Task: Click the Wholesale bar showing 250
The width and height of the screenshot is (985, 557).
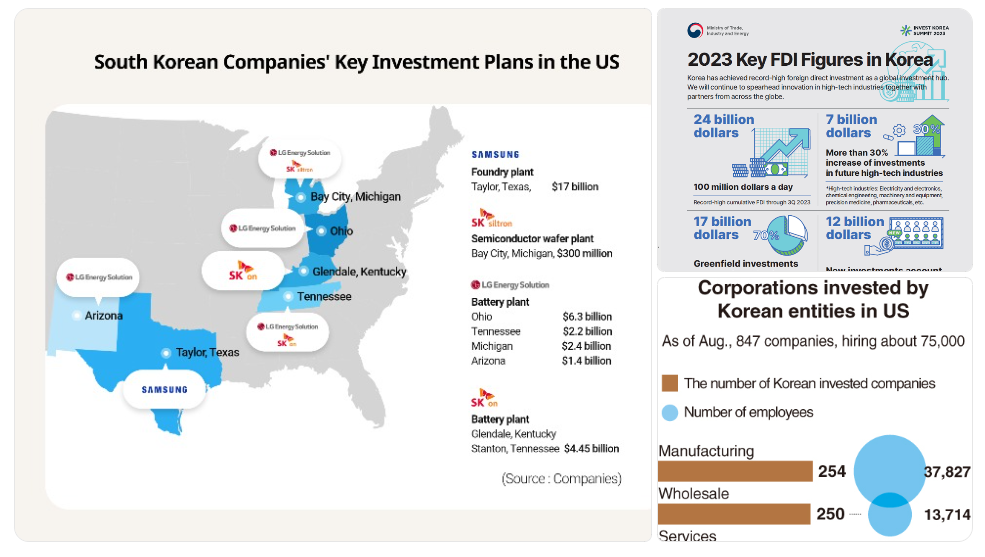Action: [x=734, y=514]
